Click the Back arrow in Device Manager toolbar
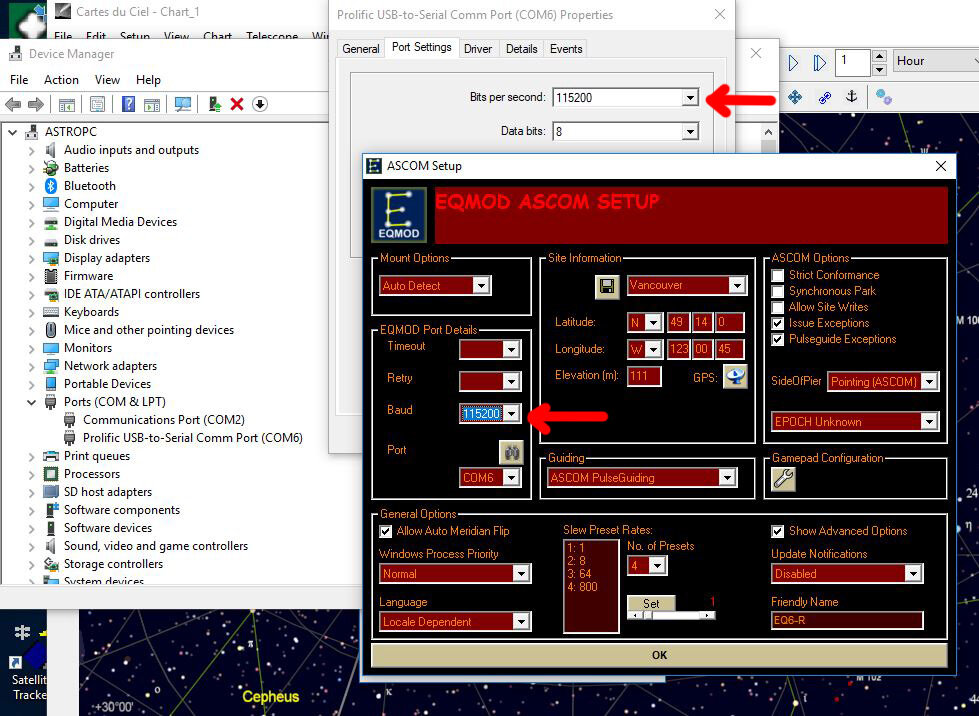 point(13,104)
